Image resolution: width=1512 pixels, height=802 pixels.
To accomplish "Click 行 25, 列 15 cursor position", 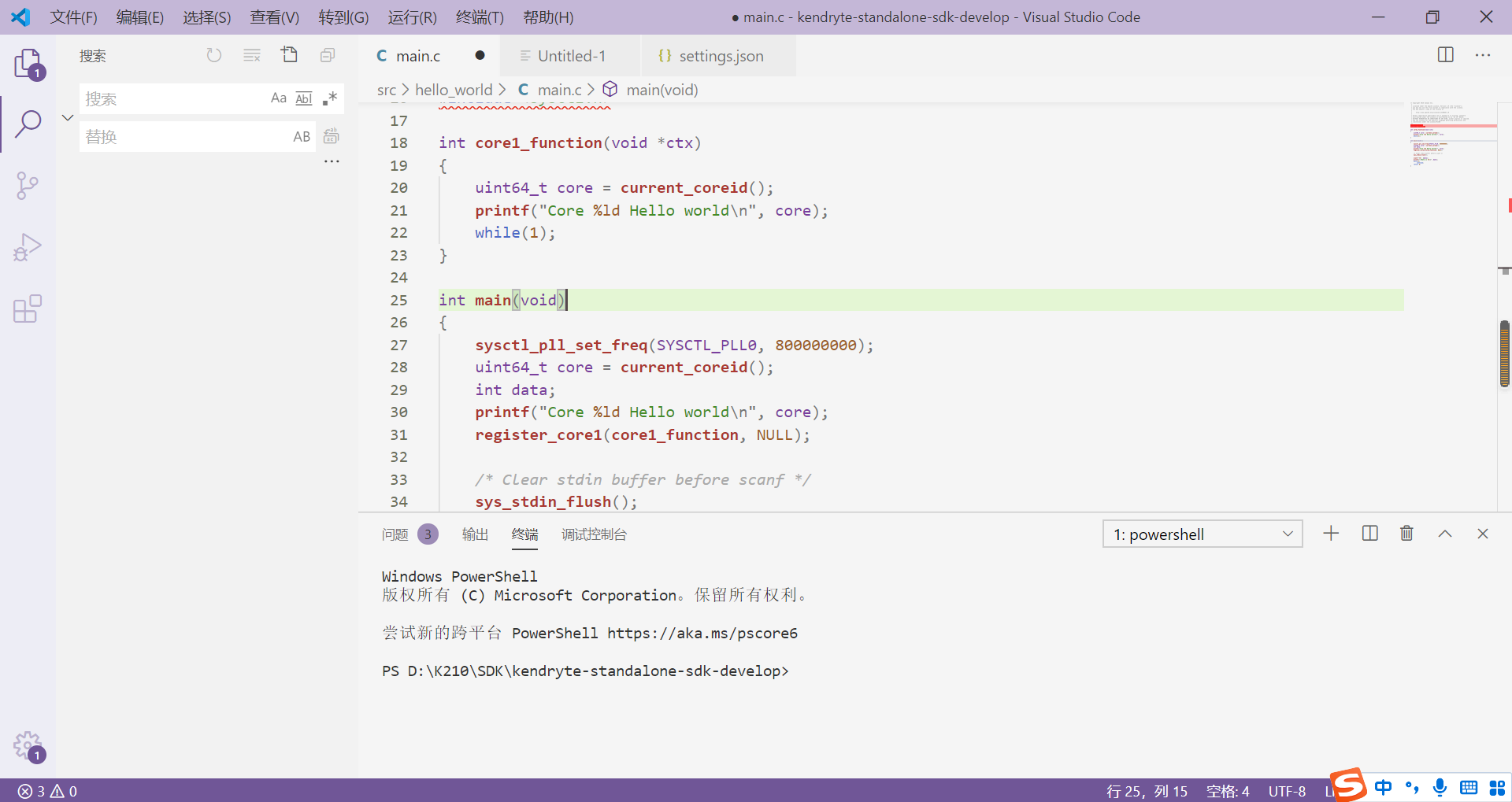I will 1147,791.
